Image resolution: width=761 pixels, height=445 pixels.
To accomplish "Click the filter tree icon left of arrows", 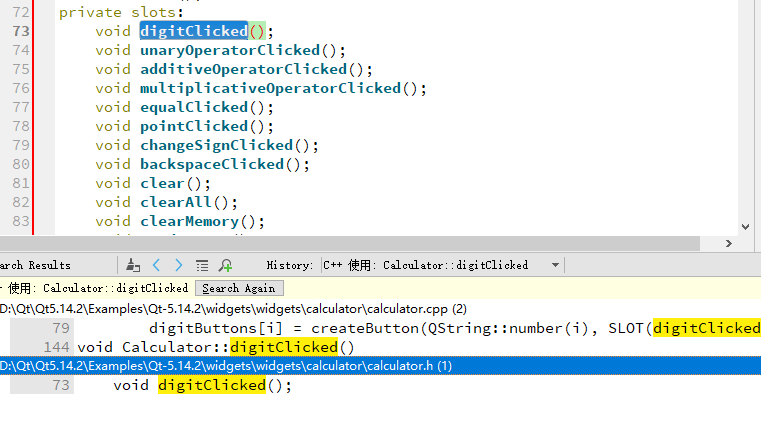I will 133,265.
